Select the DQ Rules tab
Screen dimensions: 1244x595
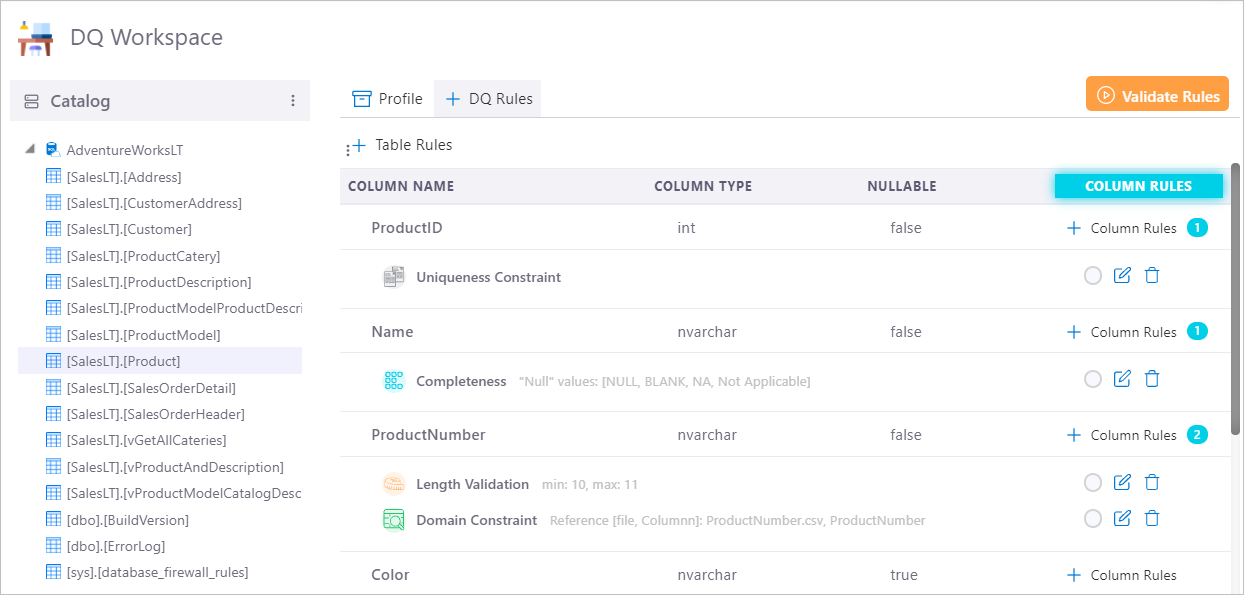489,99
